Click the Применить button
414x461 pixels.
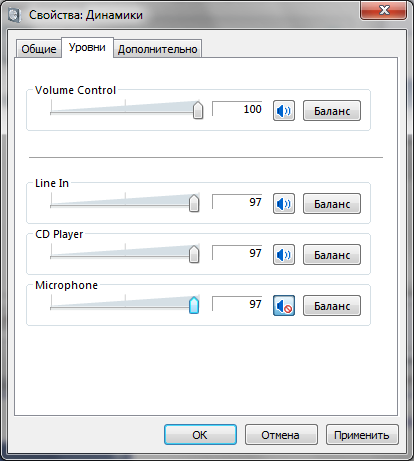pyautogui.click(x=362, y=435)
